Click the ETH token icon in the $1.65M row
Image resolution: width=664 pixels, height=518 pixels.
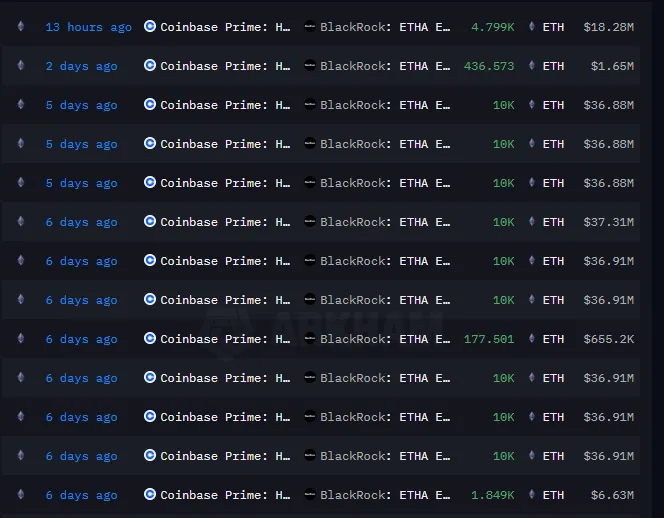[x=531, y=66]
